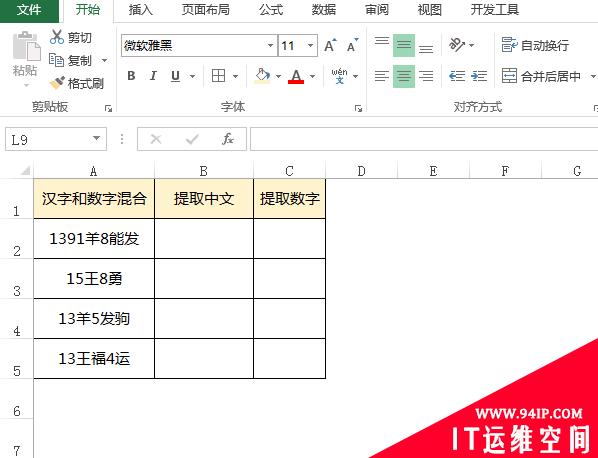Decrease font size with small A
Image resolution: width=598 pixels, height=458 pixels.
[x=352, y=46]
